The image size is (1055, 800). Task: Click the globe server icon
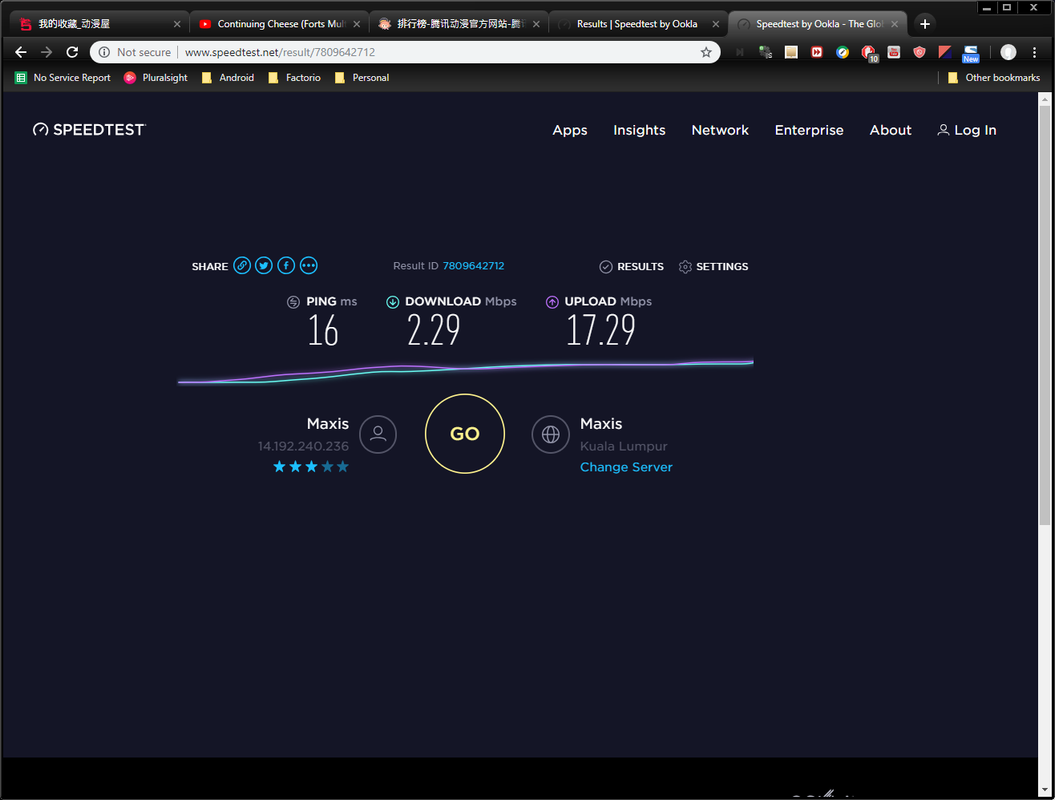(x=550, y=434)
